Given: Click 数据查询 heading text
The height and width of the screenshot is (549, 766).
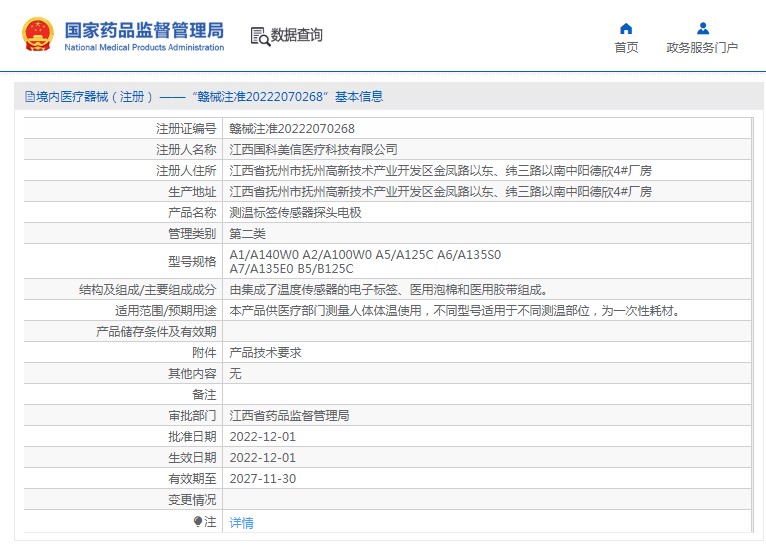Looking at the screenshot, I should (x=297, y=35).
